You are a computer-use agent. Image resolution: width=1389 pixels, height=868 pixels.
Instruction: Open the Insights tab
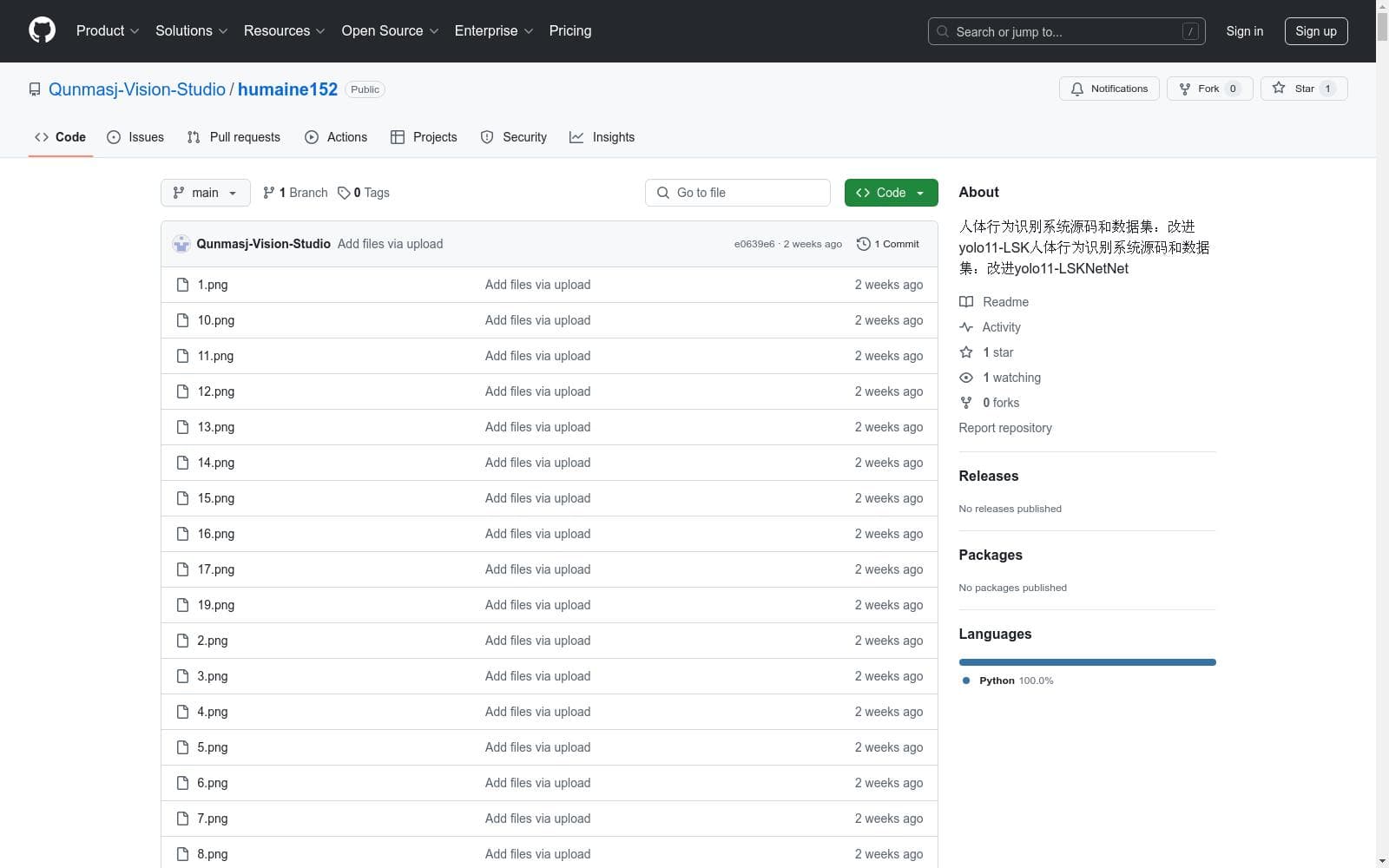[602, 137]
